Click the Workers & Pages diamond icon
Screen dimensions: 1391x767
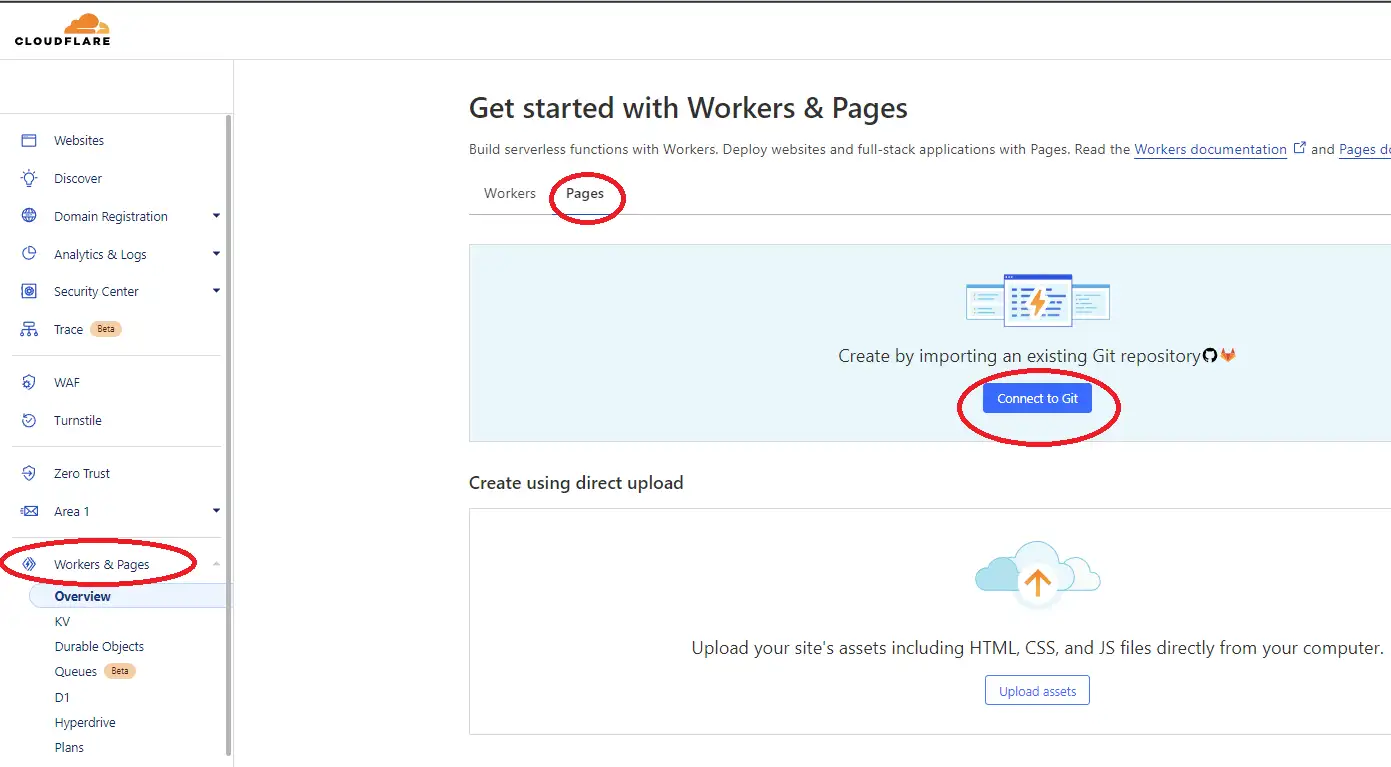(x=29, y=564)
